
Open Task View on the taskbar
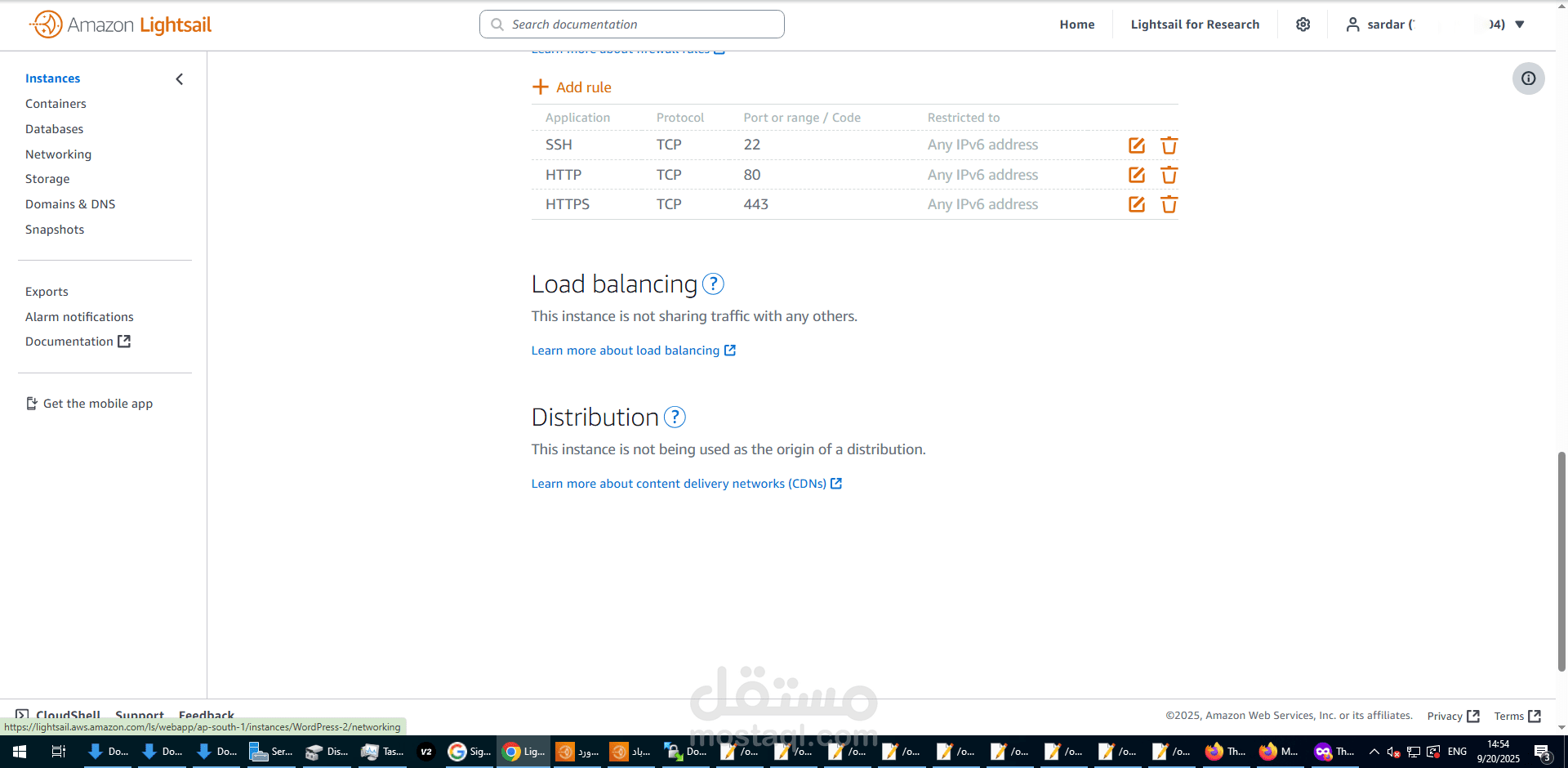[59, 752]
